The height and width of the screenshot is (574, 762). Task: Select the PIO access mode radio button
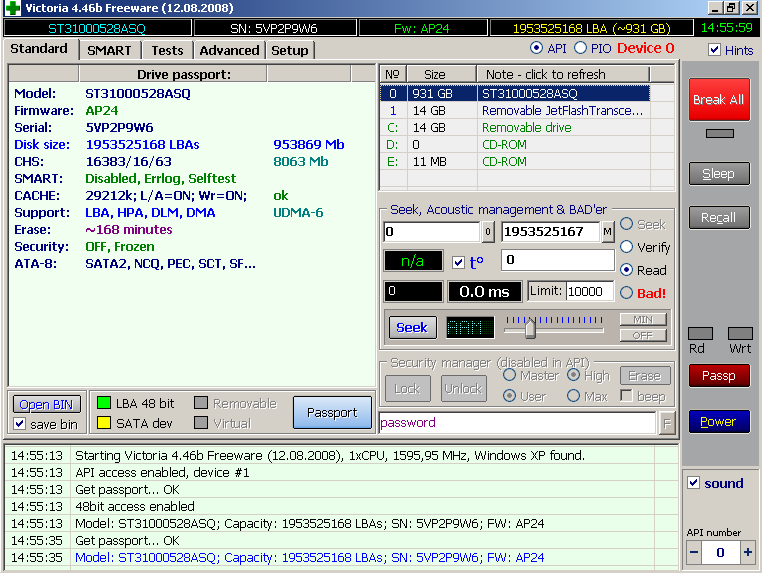coord(580,48)
